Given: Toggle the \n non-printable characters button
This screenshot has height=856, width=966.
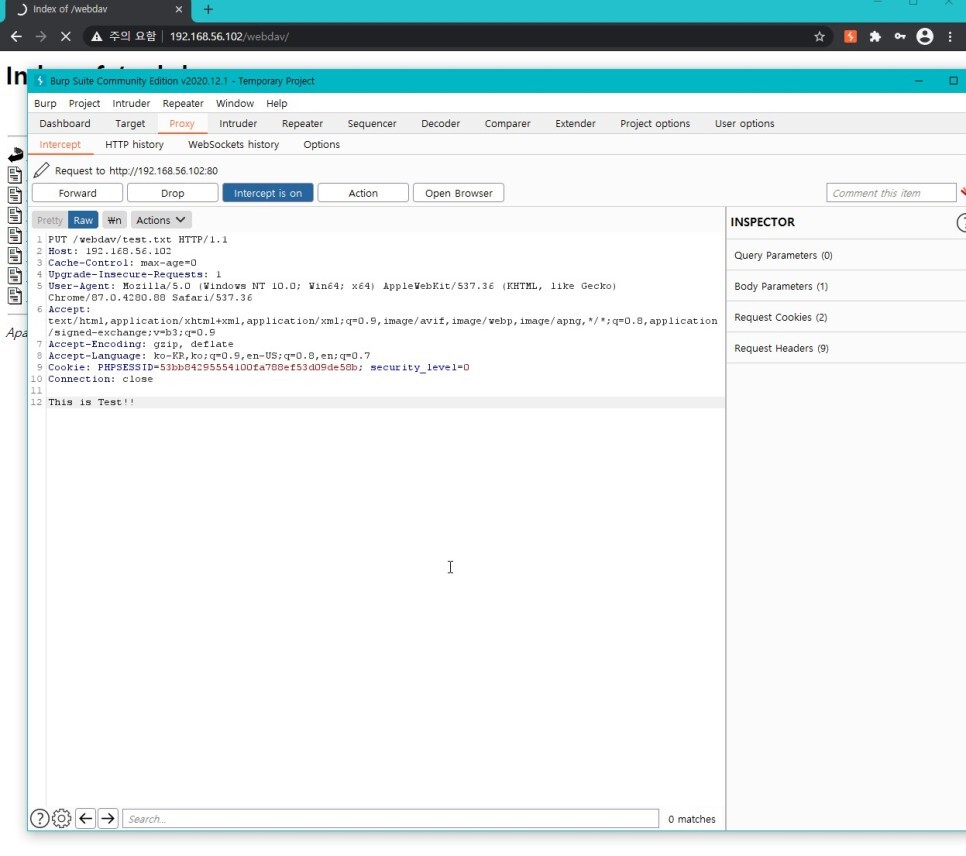Looking at the screenshot, I should tap(114, 220).
